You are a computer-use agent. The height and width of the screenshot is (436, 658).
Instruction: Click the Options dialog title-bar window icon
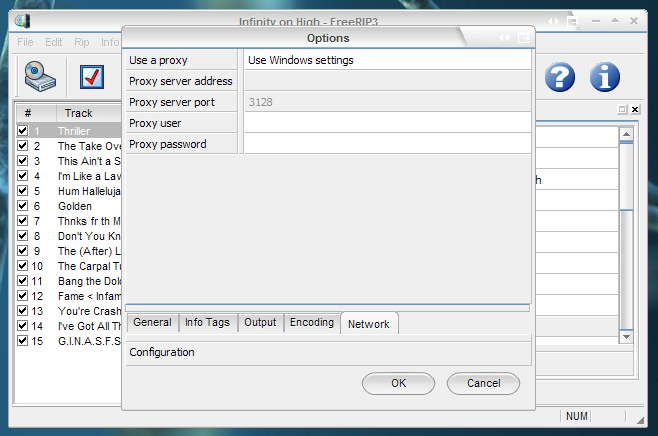[x=524, y=38]
